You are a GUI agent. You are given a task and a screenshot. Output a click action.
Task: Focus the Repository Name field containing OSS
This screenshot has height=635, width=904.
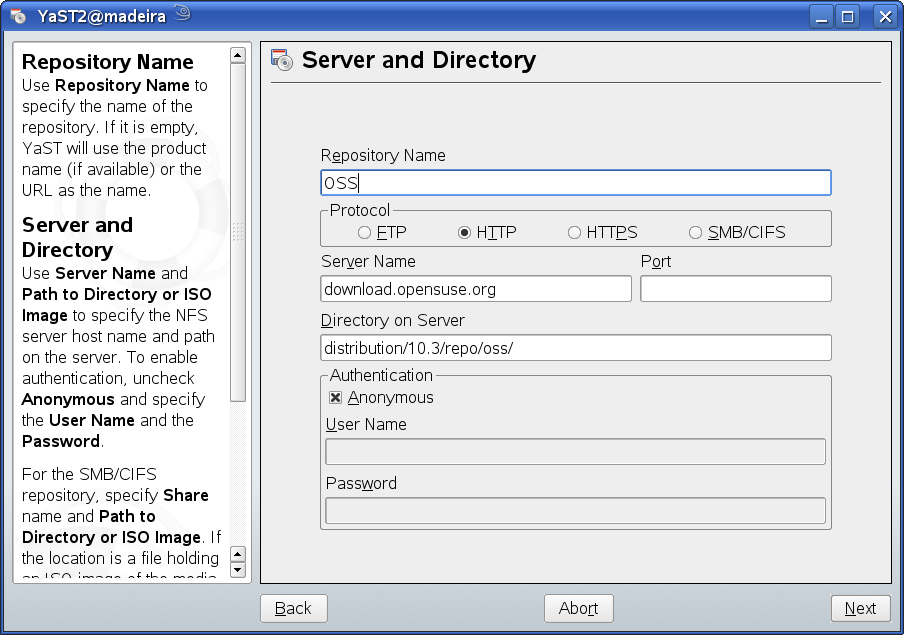click(x=575, y=183)
